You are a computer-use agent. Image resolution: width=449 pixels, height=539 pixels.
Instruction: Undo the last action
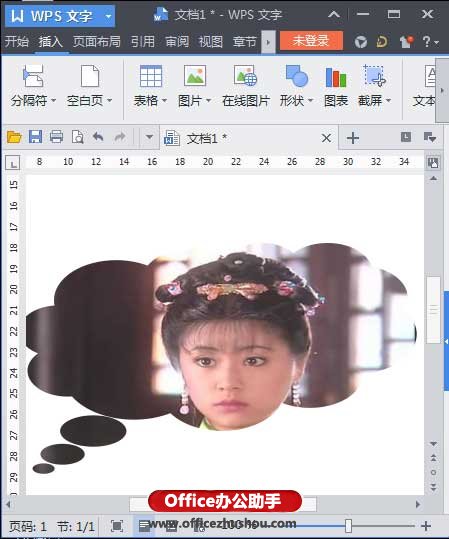point(98,137)
